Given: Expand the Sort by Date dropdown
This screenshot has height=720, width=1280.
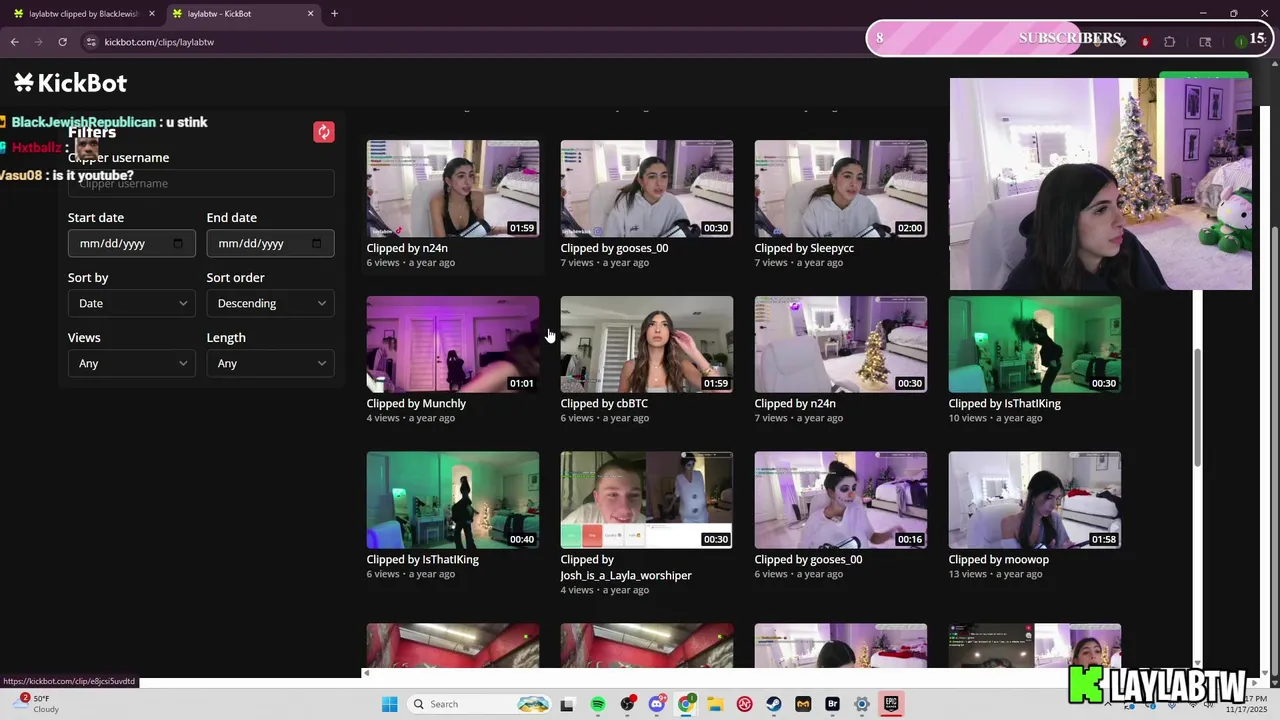Looking at the screenshot, I should point(131,303).
